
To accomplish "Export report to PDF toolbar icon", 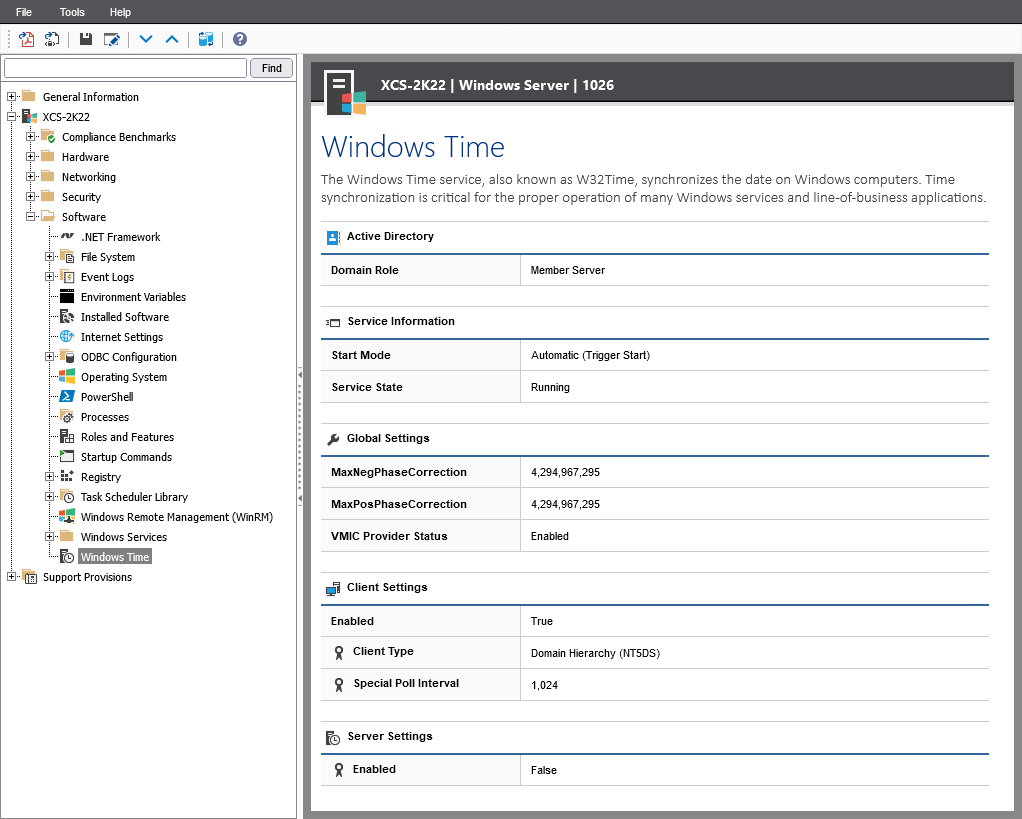I will pyautogui.click(x=27, y=39).
